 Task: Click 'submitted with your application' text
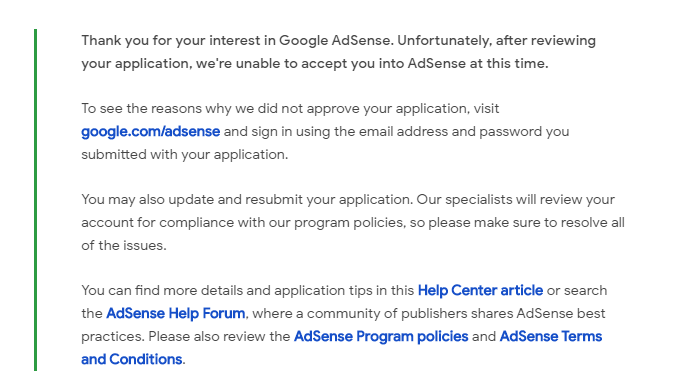click(x=183, y=154)
